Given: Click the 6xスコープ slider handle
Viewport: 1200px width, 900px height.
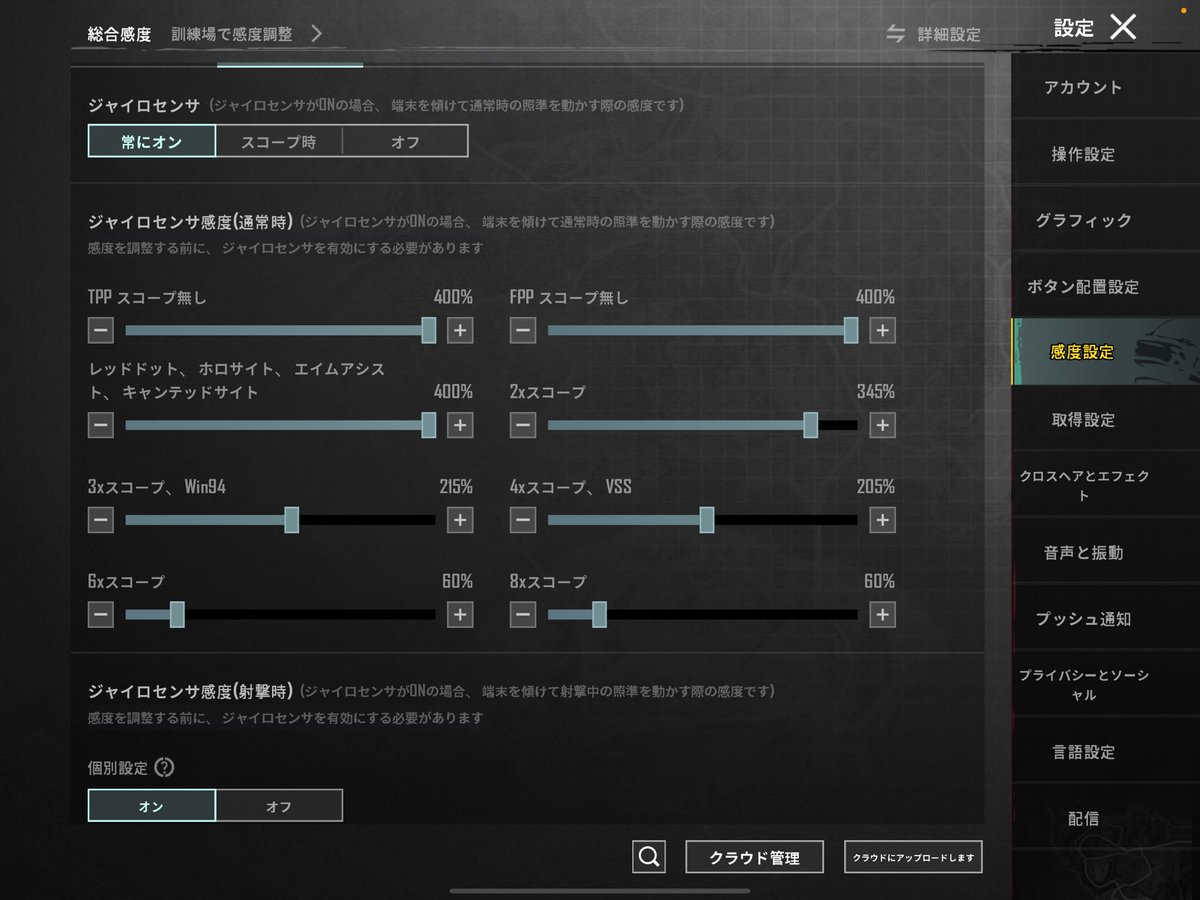Looking at the screenshot, I should [177, 614].
